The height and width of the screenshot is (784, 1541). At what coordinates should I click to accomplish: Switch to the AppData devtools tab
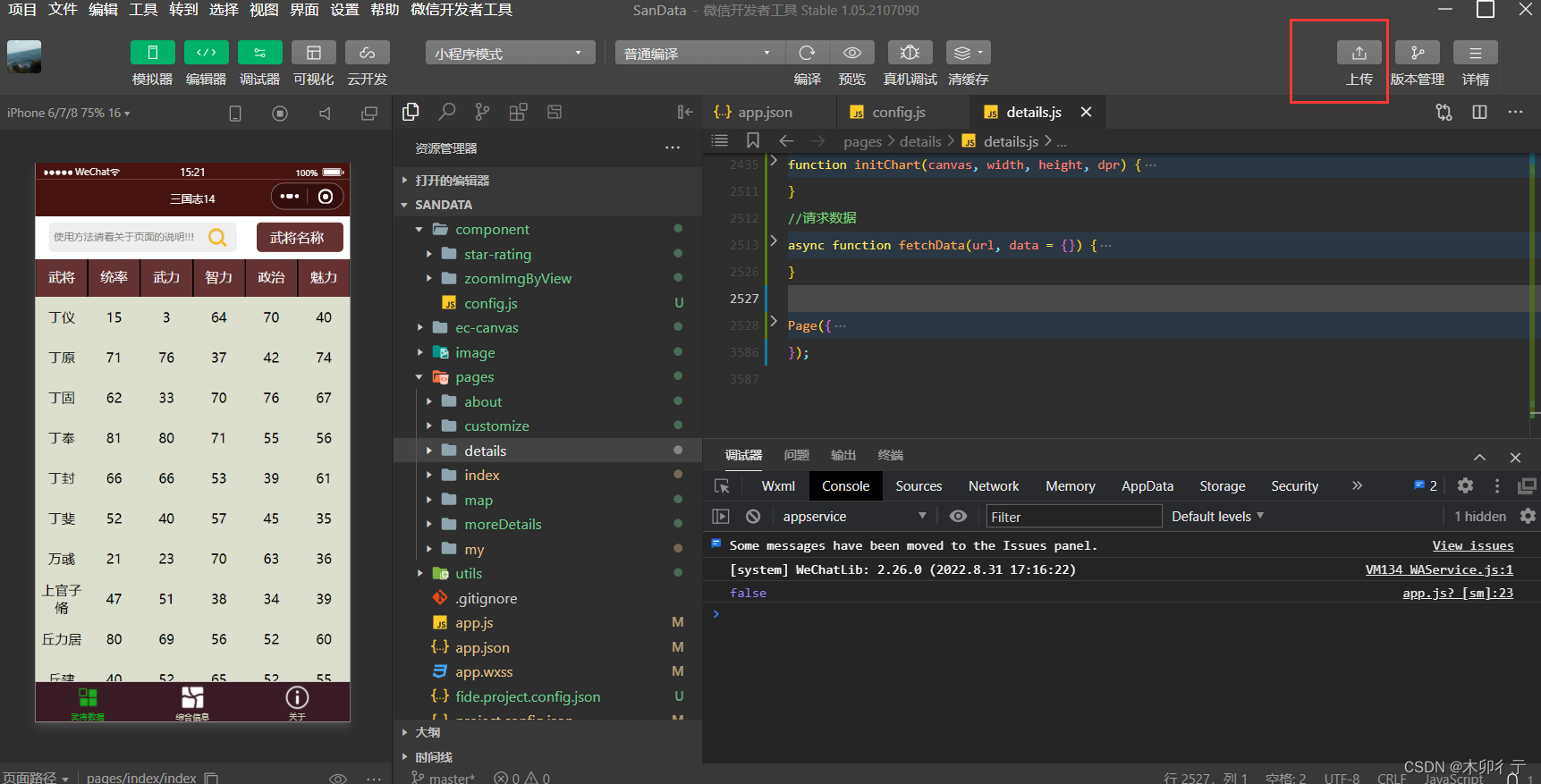(x=1147, y=485)
